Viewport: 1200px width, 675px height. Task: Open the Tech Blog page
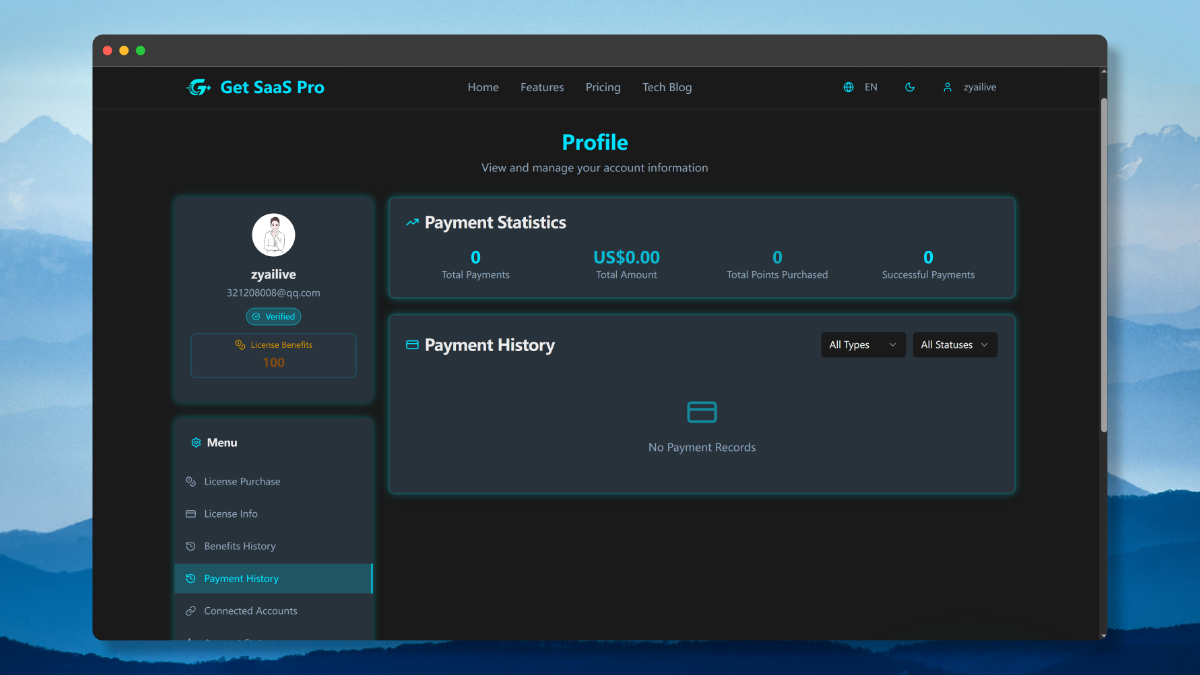pyautogui.click(x=667, y=87)
